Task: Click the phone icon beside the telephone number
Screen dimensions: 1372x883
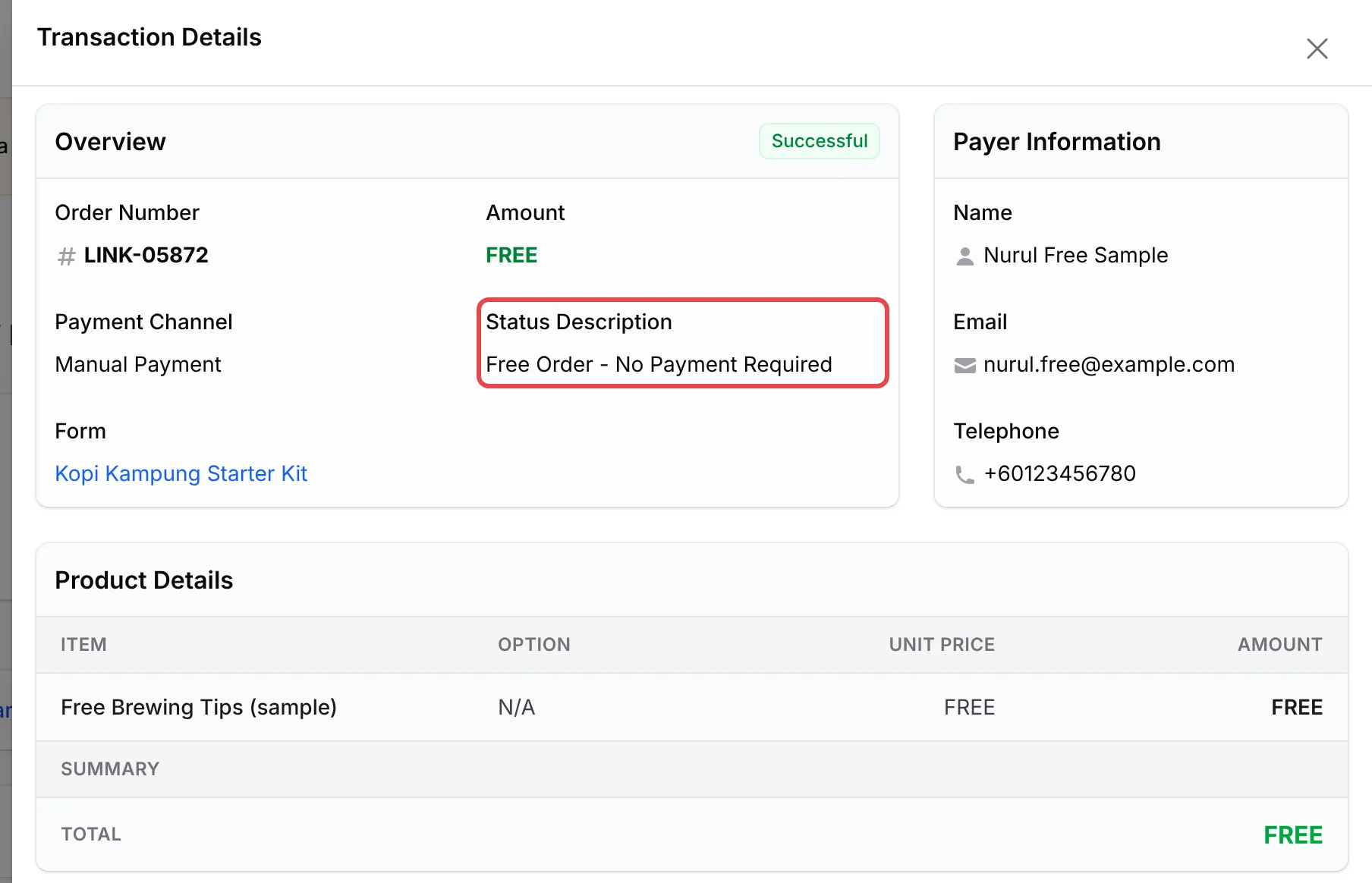Action: pos(964,475)
